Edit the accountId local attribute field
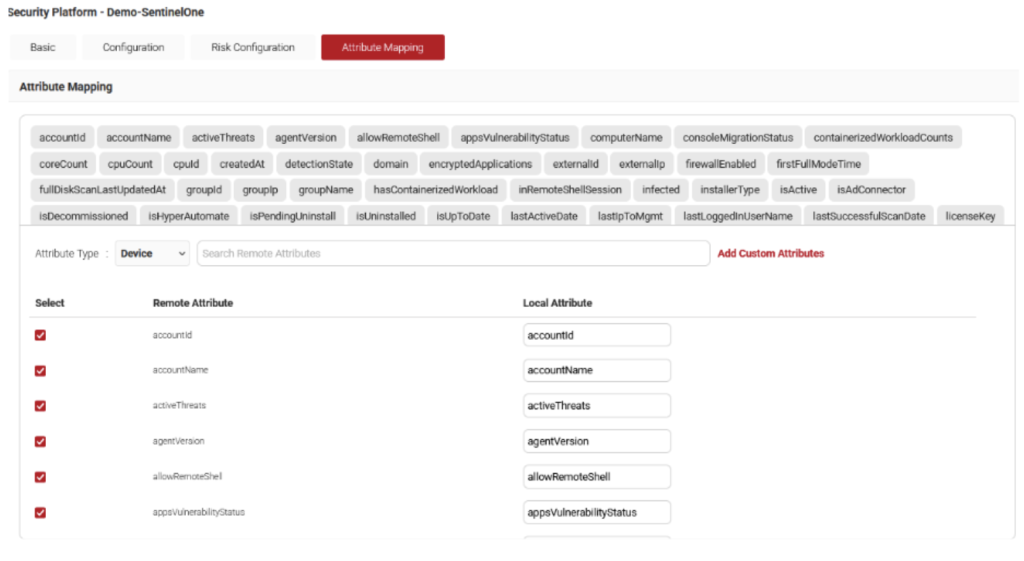1024x561 pixels. pos(596,335)
